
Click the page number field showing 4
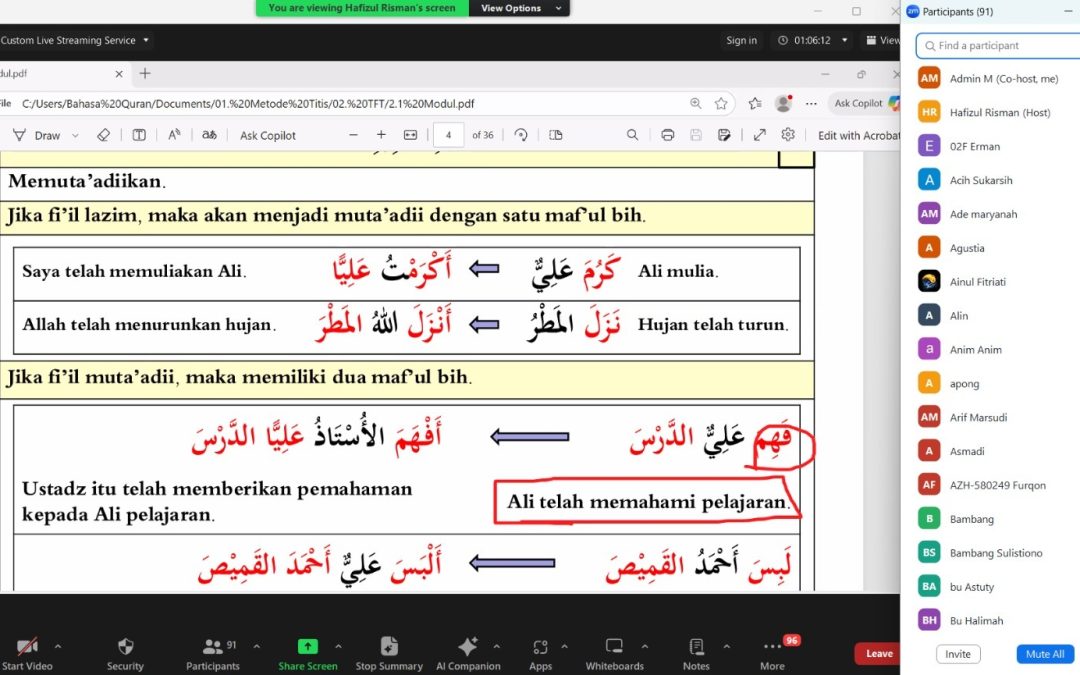click(448, 135)
